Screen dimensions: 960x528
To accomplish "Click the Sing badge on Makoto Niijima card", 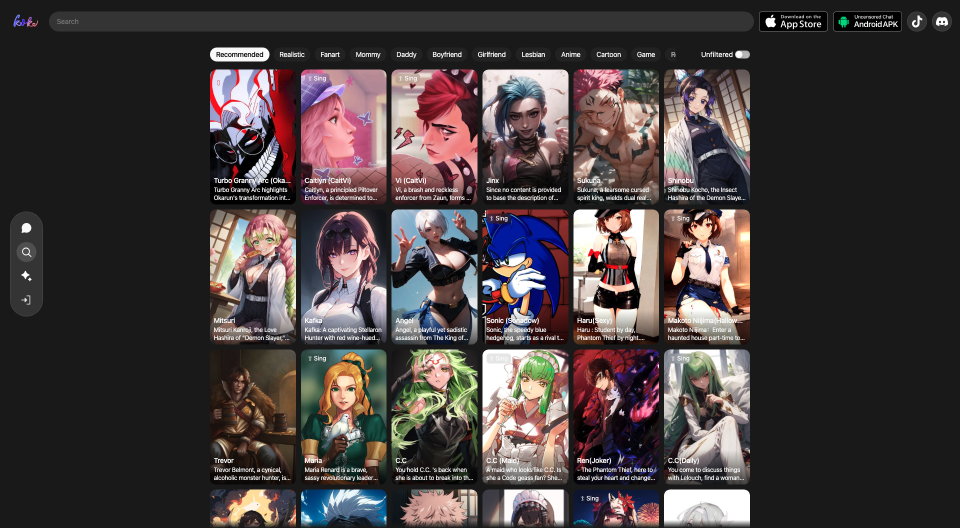I will click(680, 219).
